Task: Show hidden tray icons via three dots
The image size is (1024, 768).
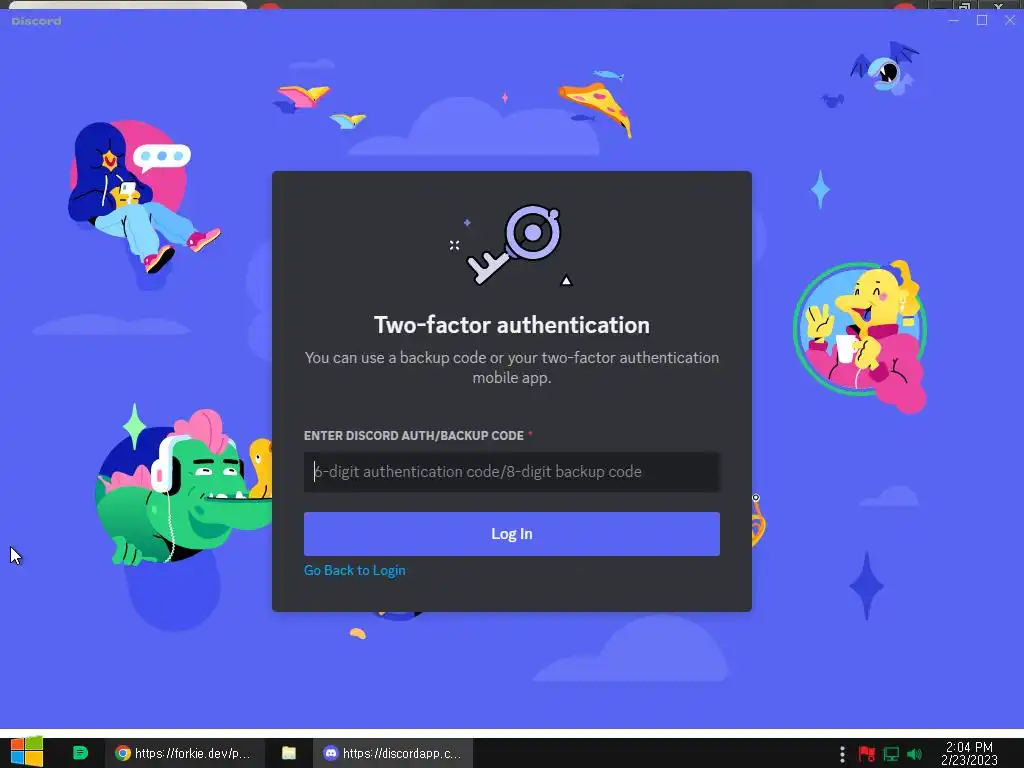Action: coord(842,754)
